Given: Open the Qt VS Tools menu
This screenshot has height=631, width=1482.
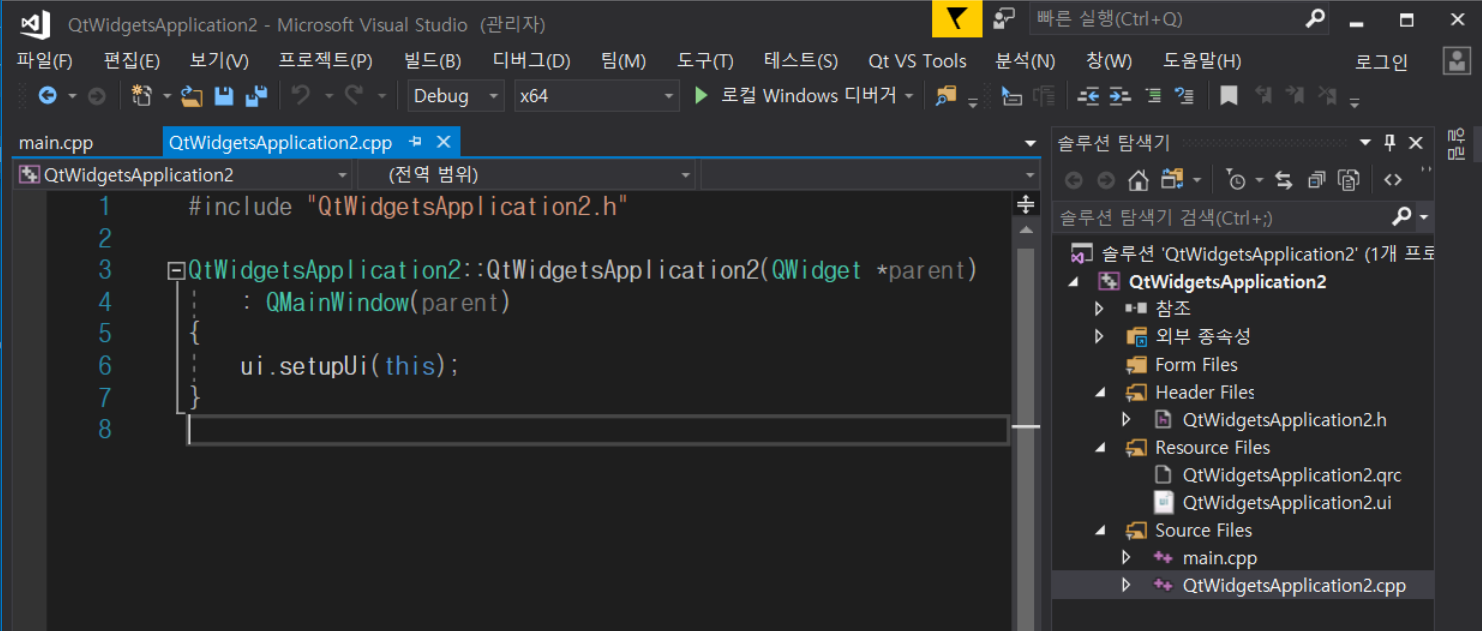Looking at the screenshot, I should click(917, 61).
